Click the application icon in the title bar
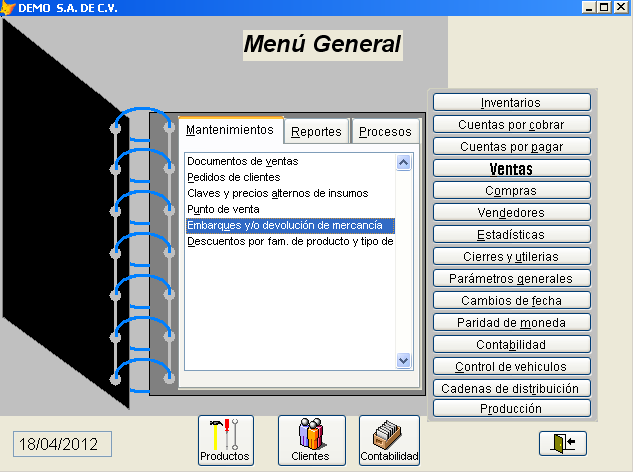The height and width of the screenshot is (472, 633). [7, 8]
